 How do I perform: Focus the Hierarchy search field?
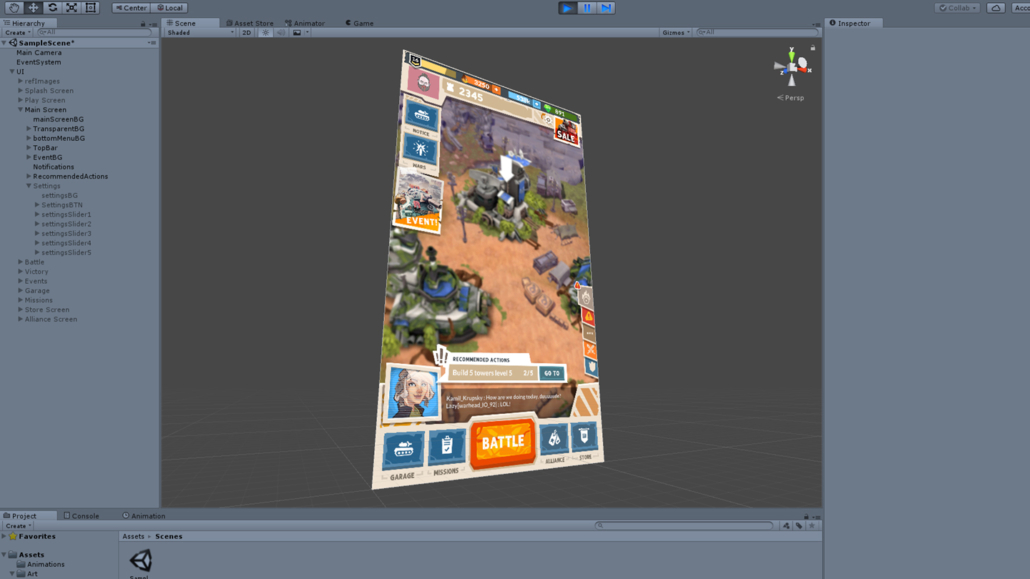tap(96, 32)
